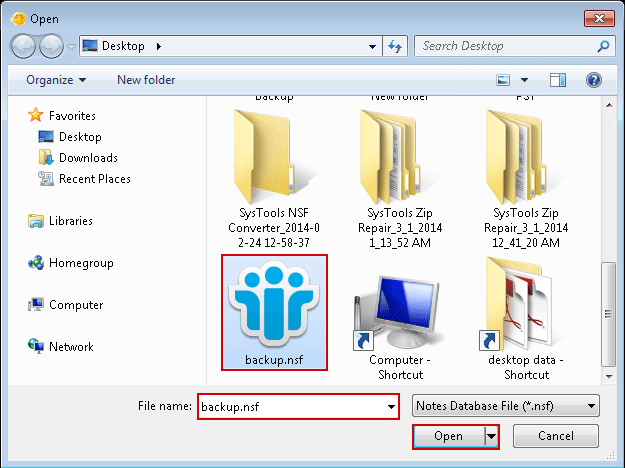Image resolution: width=625 pixels, height=468 pixels.
Task: Click Desktop in the address bar
Action: pyautogui.click(x=123, y=46)
